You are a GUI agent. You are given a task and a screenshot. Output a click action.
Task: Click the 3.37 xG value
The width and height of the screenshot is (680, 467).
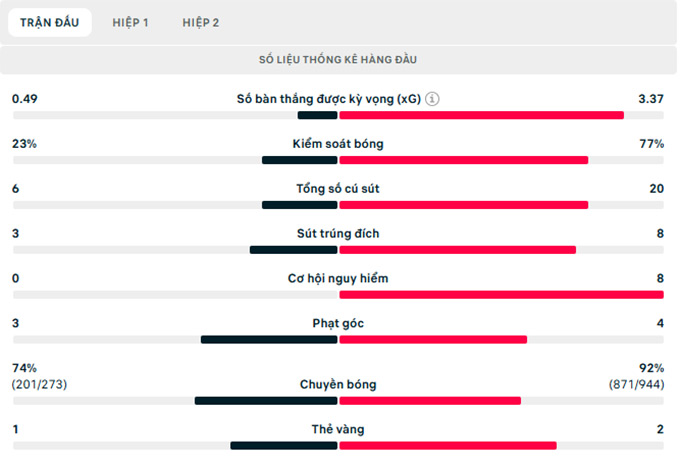651,99
